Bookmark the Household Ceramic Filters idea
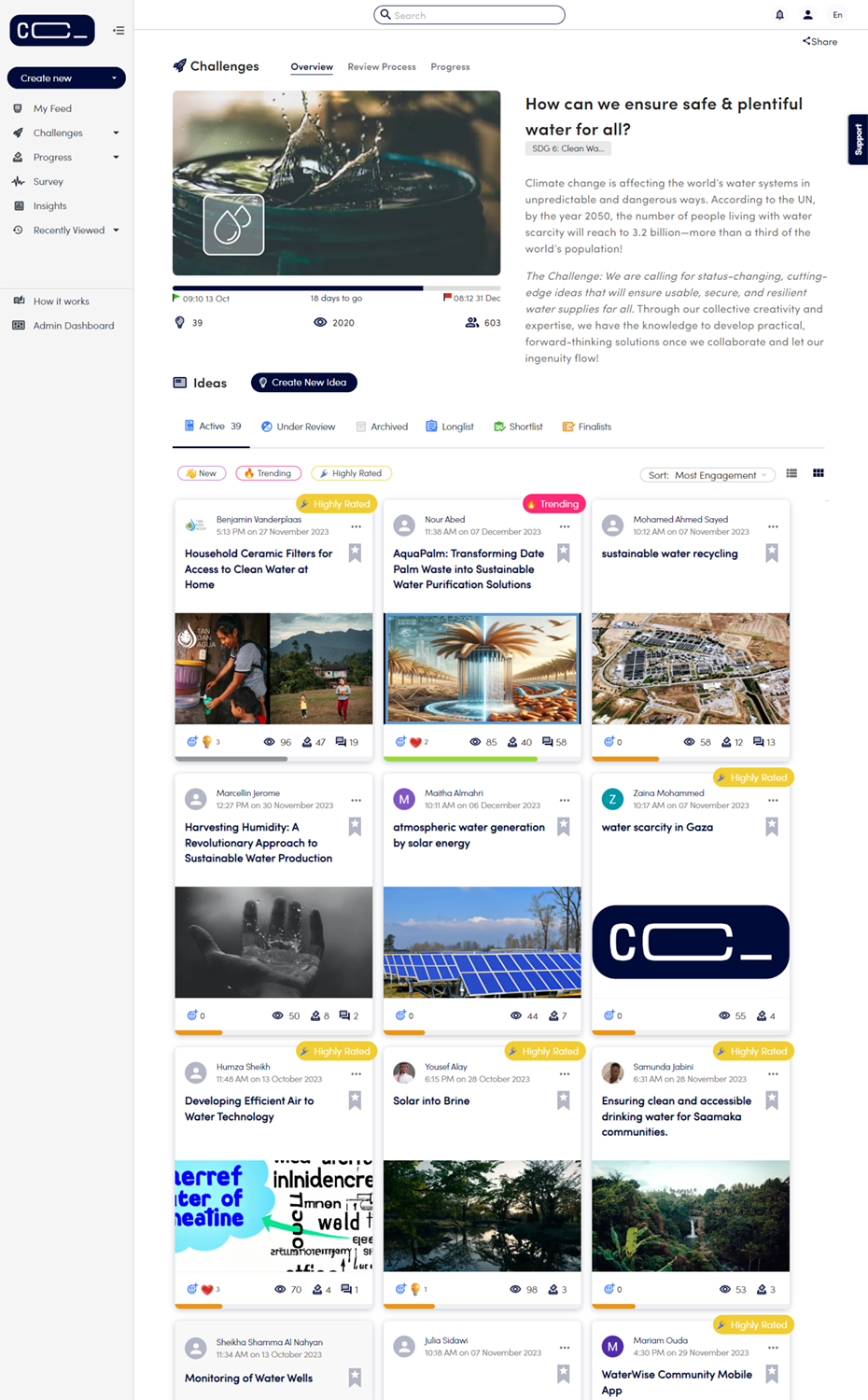 (355, 553)
